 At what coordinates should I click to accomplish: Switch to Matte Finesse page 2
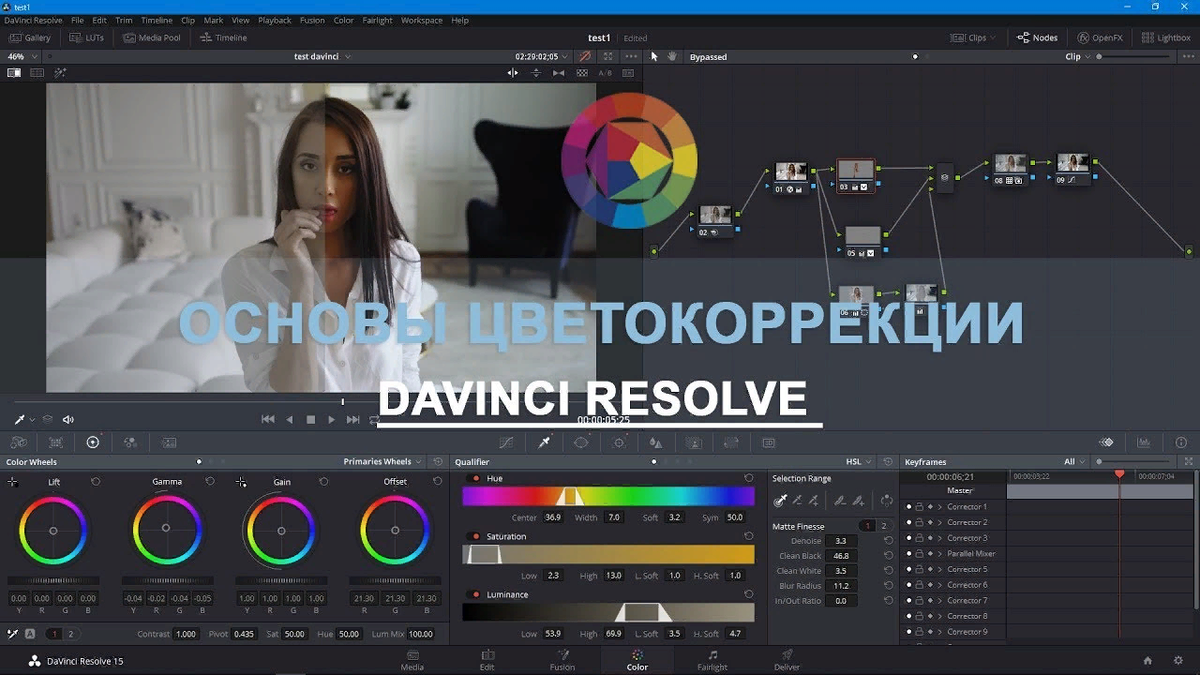point(883,526)
